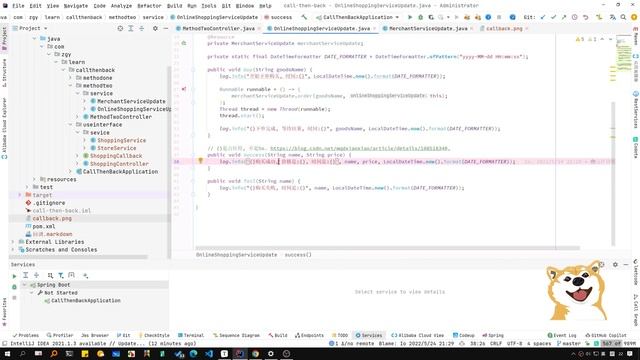
Task: Click the yellow lightbulb intention icon in editor
Action: 200,161
